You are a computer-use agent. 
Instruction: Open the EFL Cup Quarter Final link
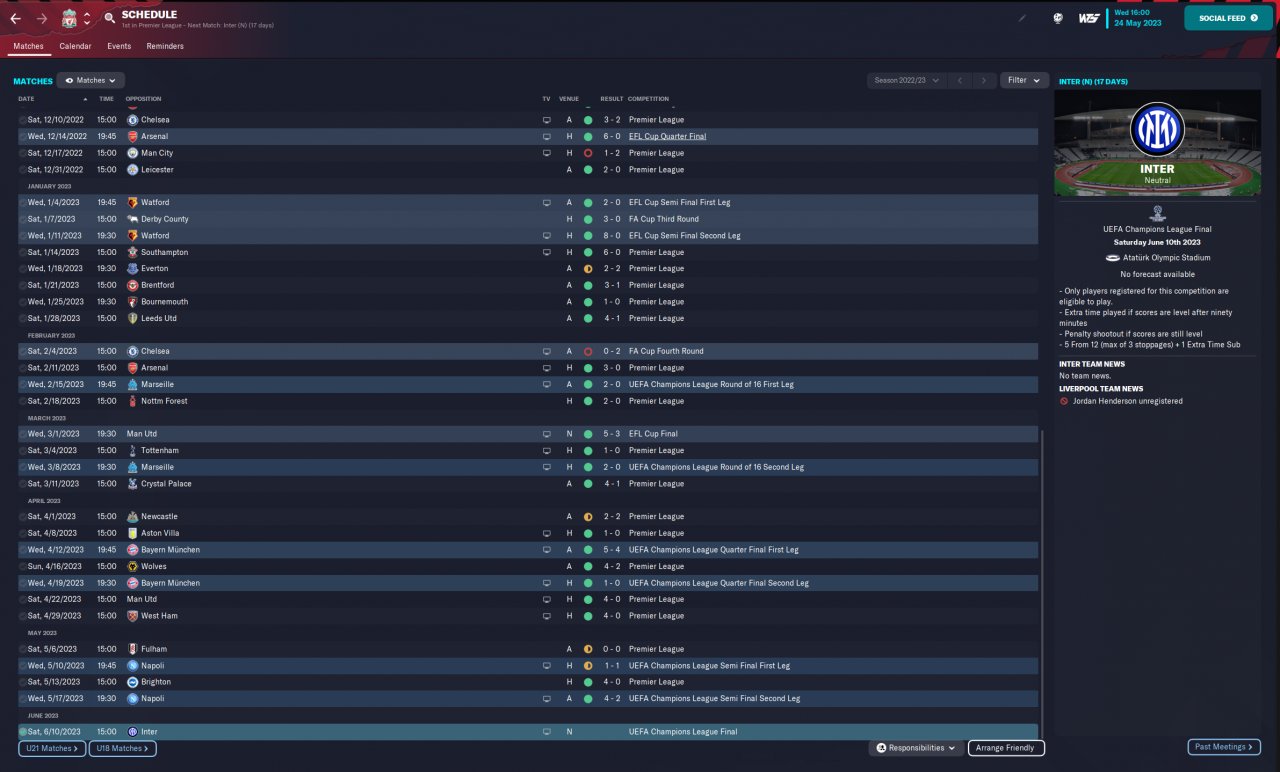point(667,136)
